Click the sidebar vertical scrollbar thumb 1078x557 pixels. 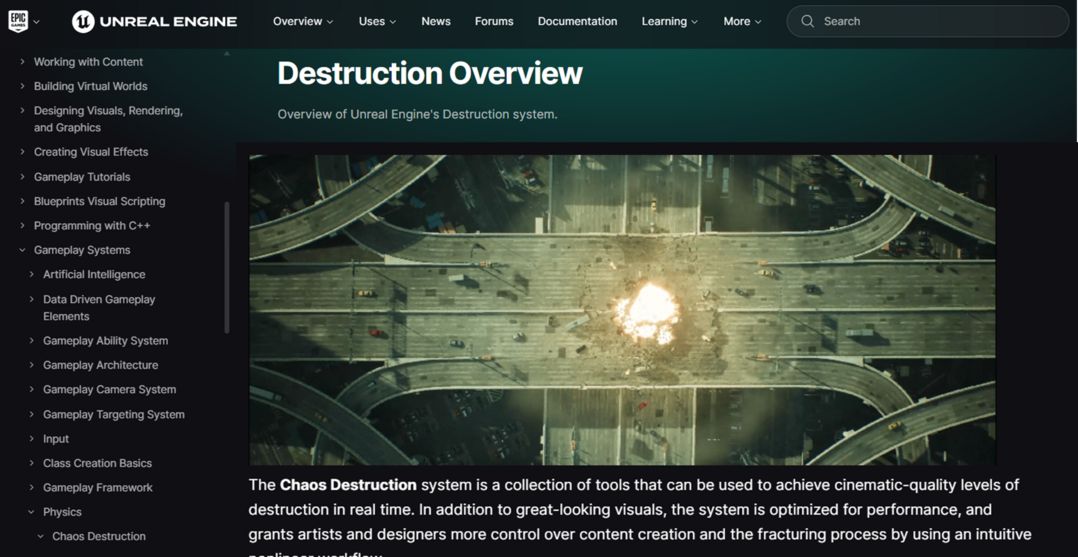[227, 268]
